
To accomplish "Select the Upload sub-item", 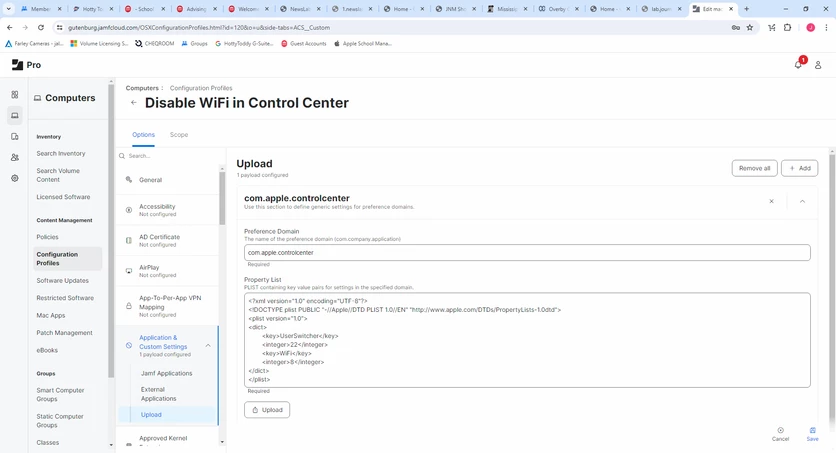I will point(151,414).
